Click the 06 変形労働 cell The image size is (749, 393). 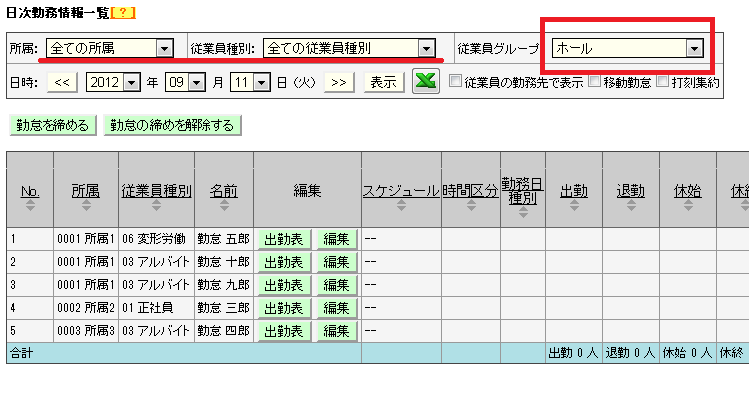pyautogui.click(x=156, y=239)
